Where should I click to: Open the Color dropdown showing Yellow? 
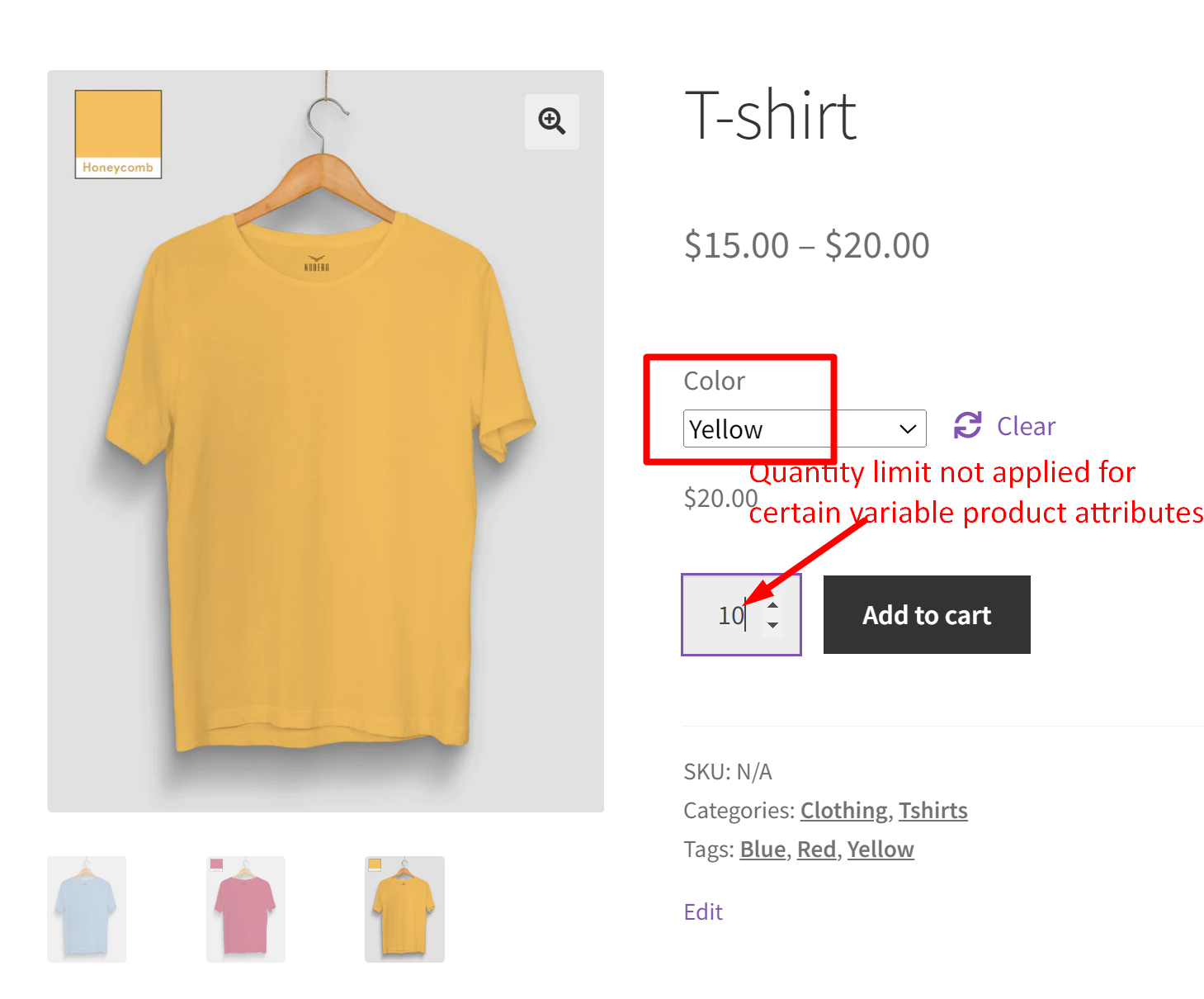point(804,428)
